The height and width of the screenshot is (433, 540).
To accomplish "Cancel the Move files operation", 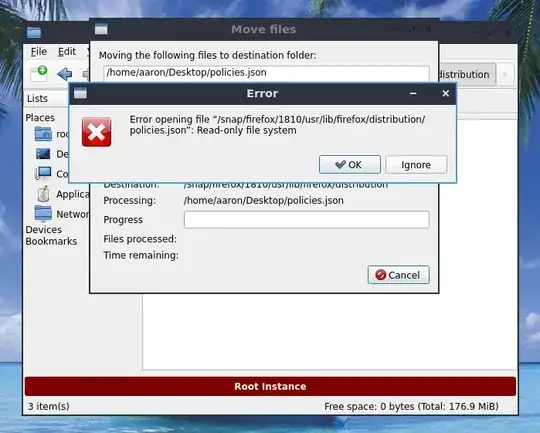I will tap(398, 275).
